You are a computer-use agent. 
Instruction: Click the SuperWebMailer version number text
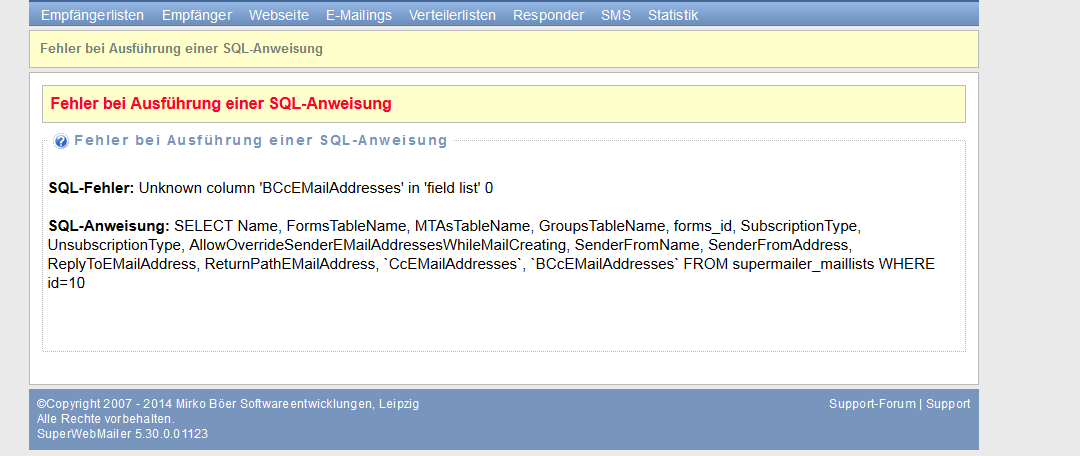[123, 434]
